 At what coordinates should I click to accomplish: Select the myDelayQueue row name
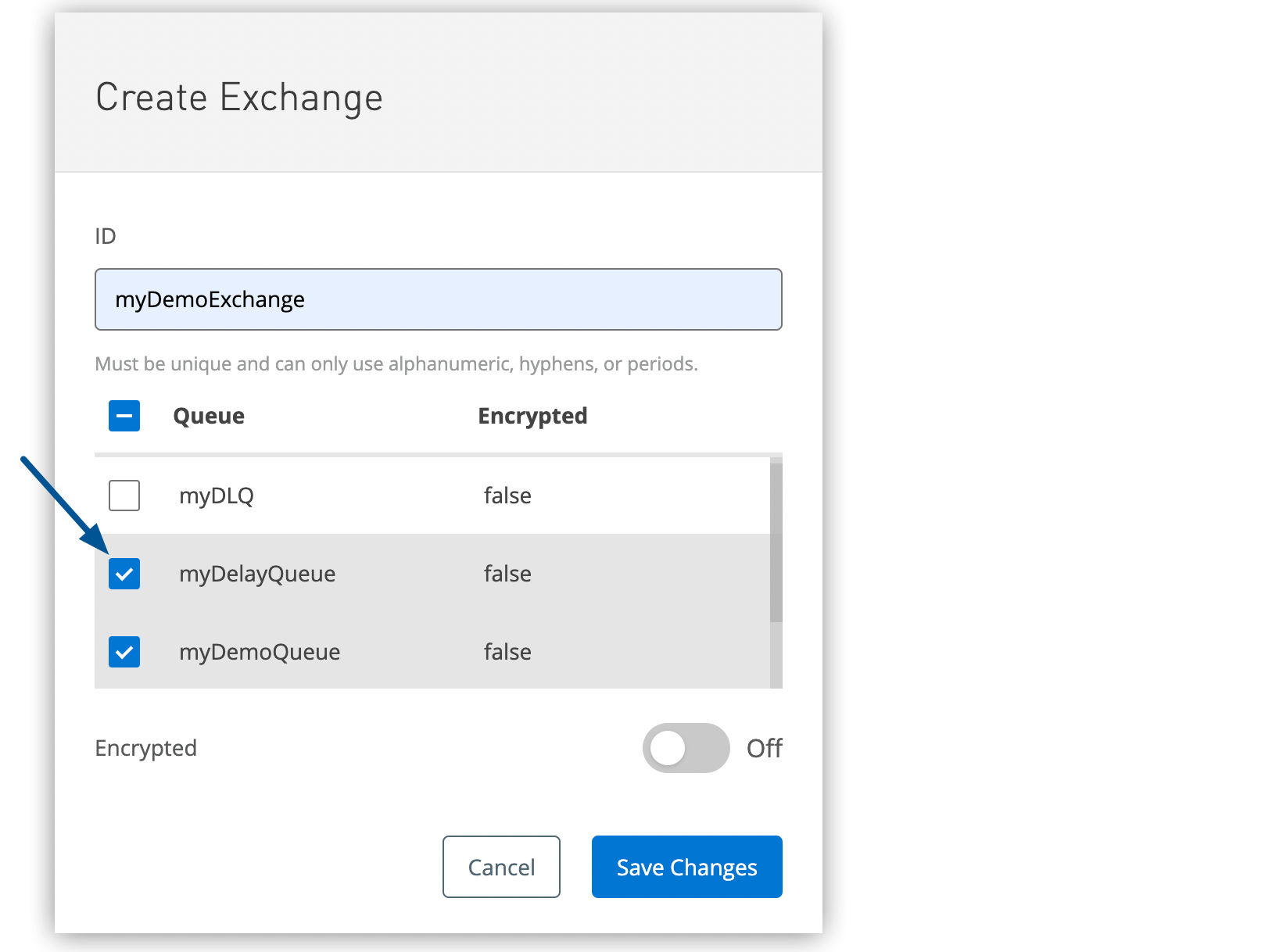tap(257, 574)
